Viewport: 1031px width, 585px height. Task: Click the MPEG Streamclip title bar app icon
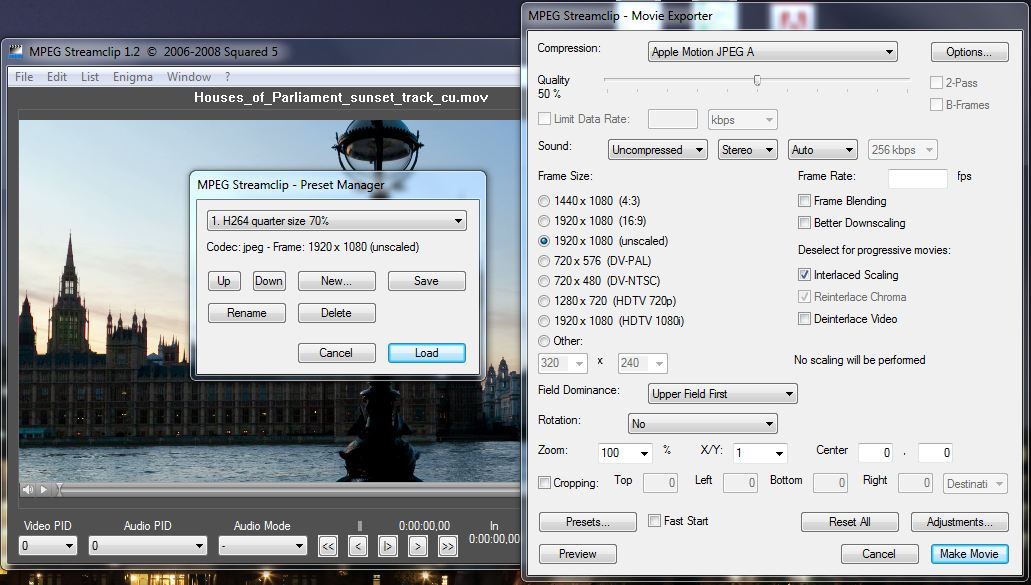click(15, 52)
